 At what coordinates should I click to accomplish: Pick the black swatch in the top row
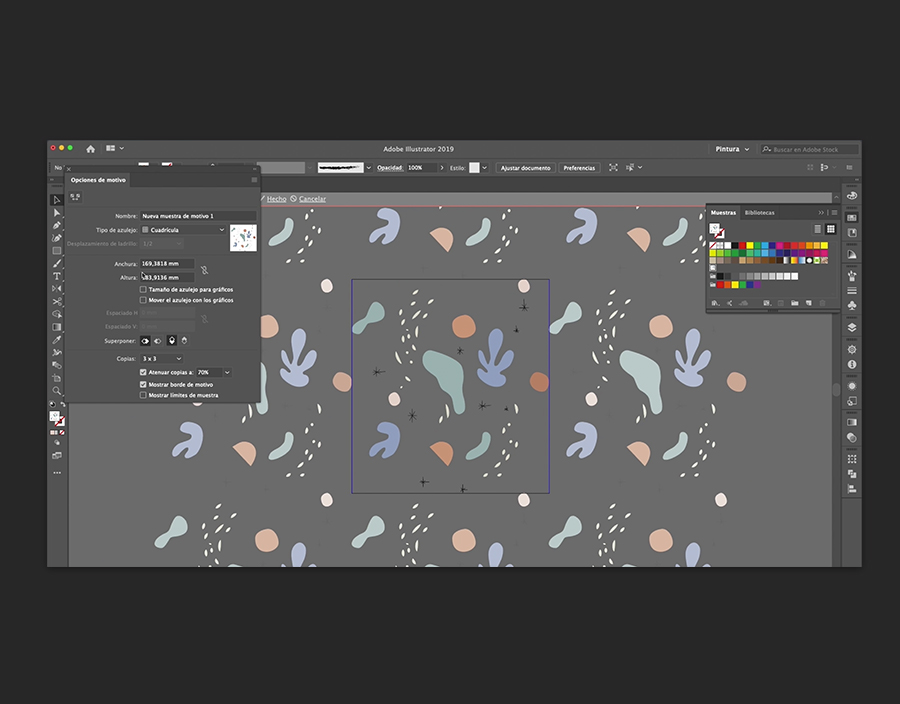pos(735,246)
